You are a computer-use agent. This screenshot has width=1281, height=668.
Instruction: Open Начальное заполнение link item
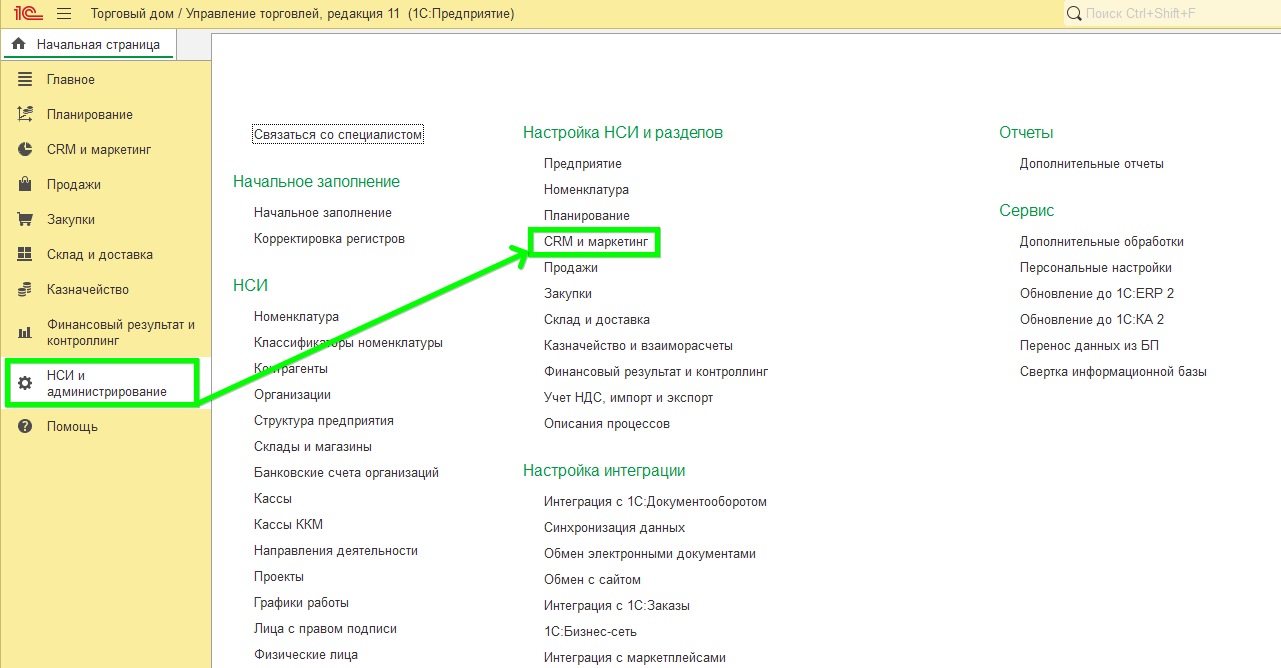tap(323, 213)
